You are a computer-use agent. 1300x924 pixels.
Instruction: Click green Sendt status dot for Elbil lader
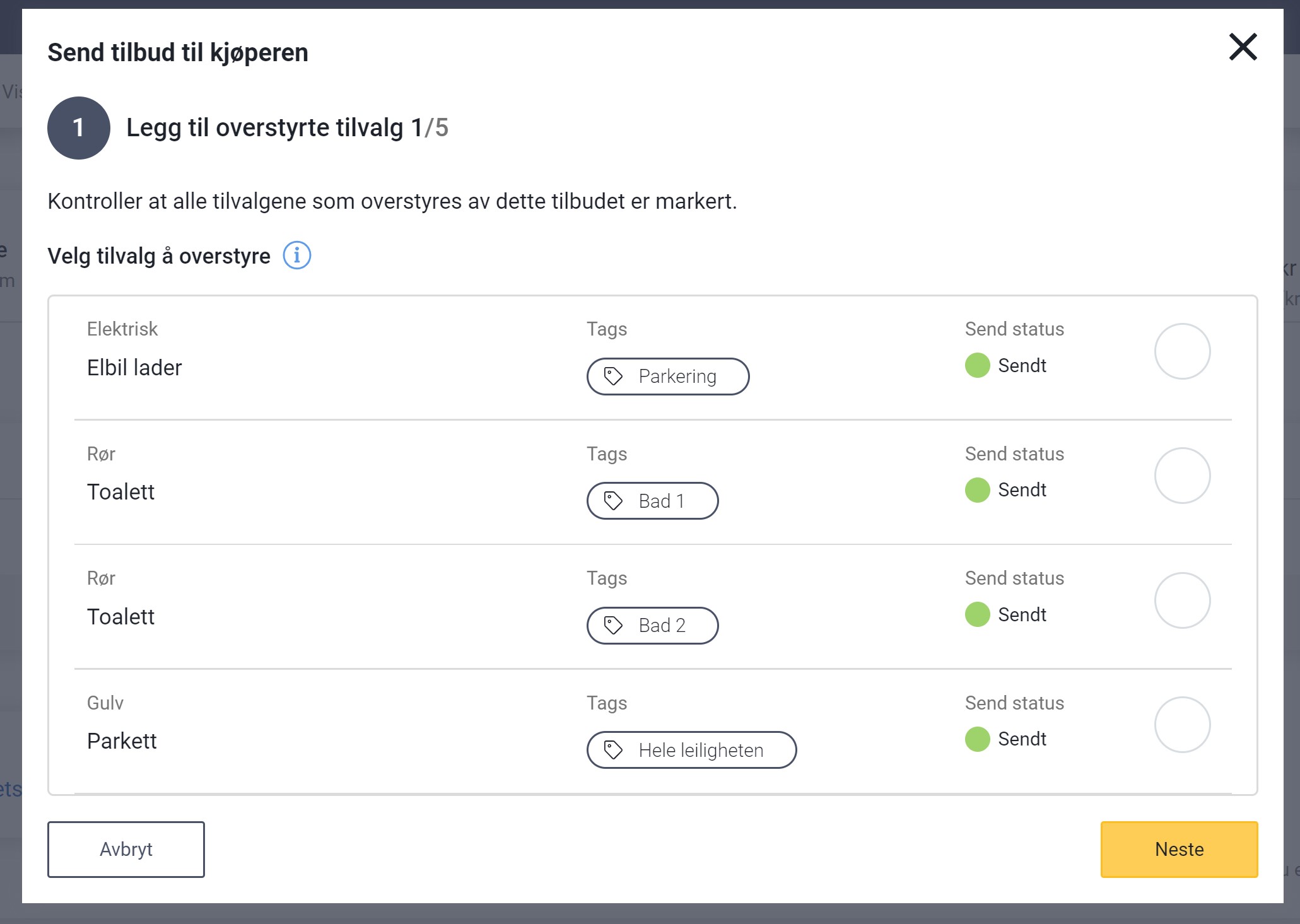point(977,365)
